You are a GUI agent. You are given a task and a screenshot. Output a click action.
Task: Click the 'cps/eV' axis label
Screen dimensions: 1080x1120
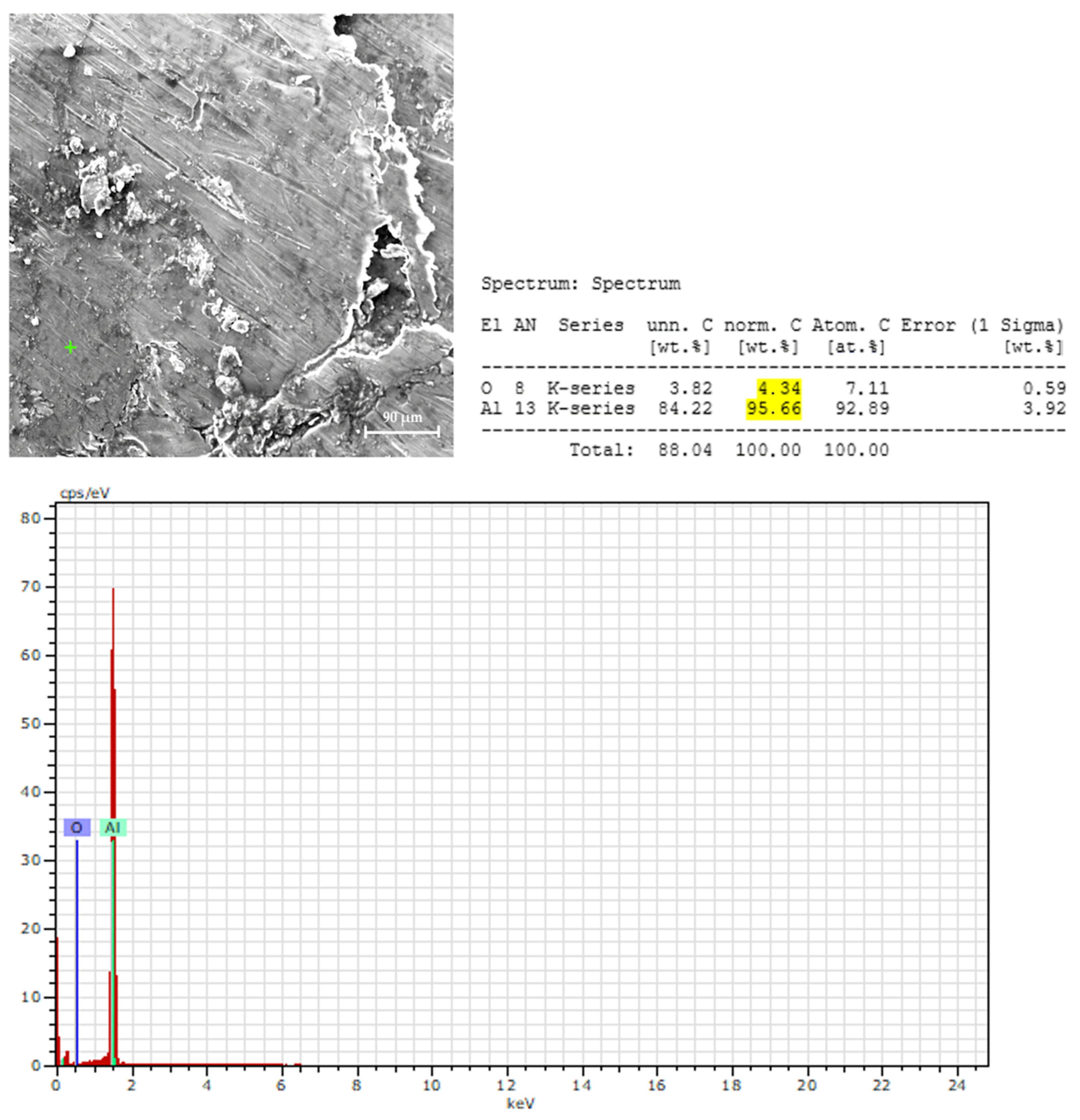coord(85,493)
